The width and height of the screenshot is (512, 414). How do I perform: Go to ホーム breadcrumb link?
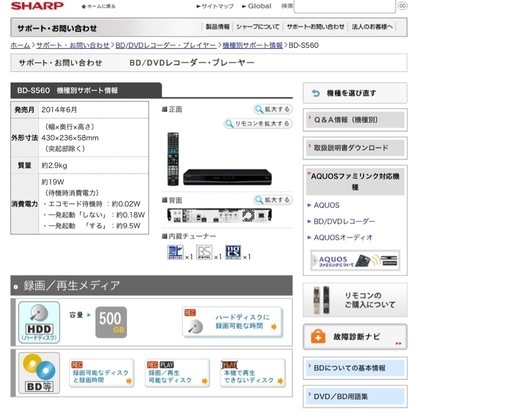[20, 45]
